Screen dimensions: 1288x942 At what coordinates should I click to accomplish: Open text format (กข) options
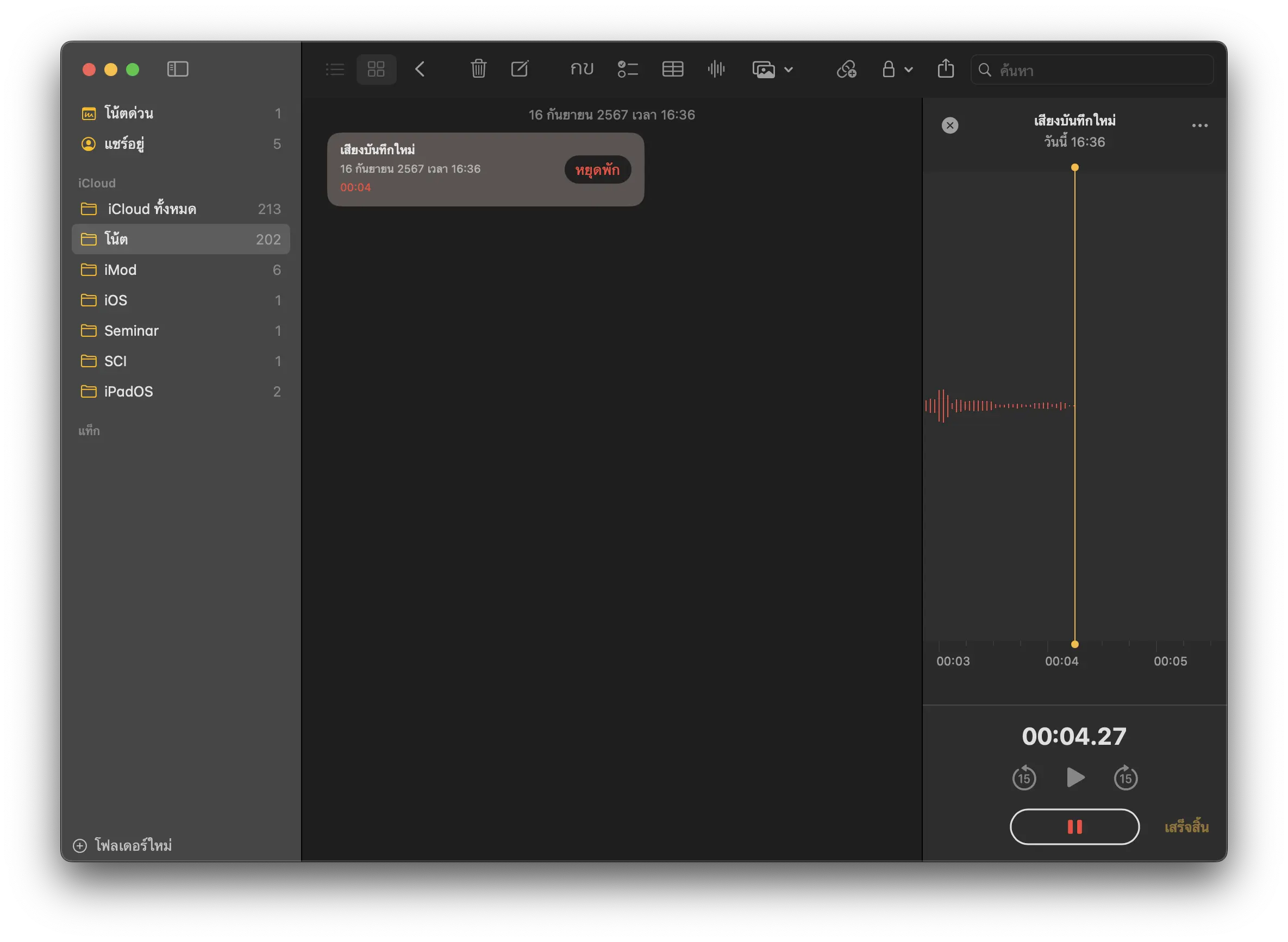tap(582, 69)
